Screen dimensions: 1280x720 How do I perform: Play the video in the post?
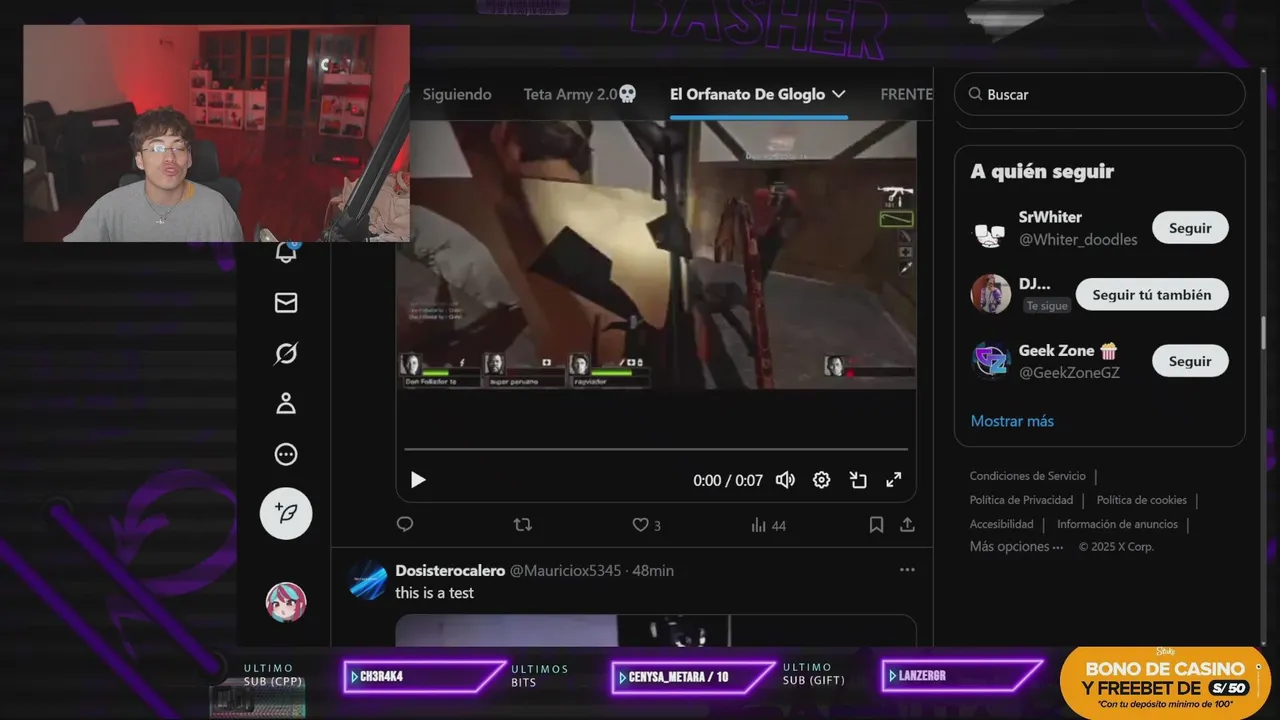pyautogui.click(x=418, y=480)
